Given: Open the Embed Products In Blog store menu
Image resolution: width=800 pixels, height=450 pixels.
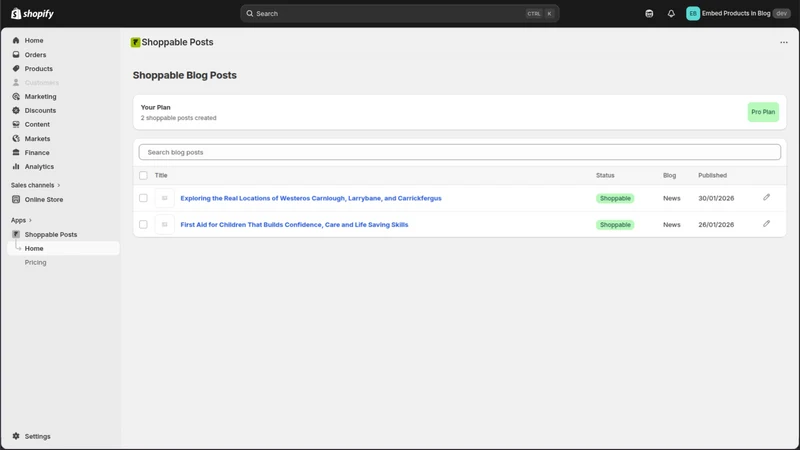Looking at the screenshot, I should tap(736, 14).
